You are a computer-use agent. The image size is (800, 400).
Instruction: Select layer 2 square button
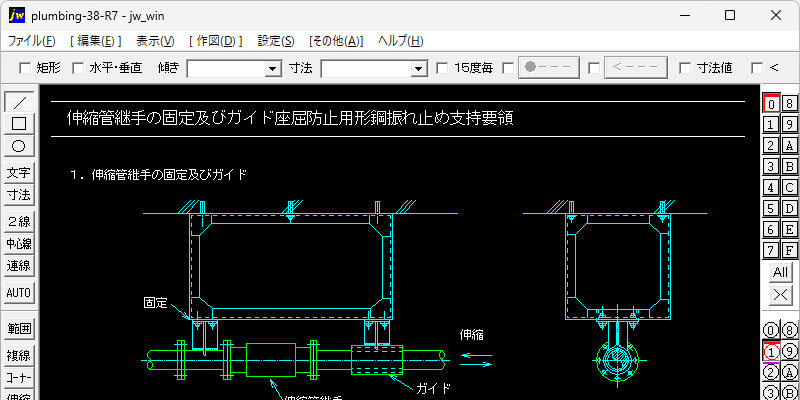tap(771, 145)
